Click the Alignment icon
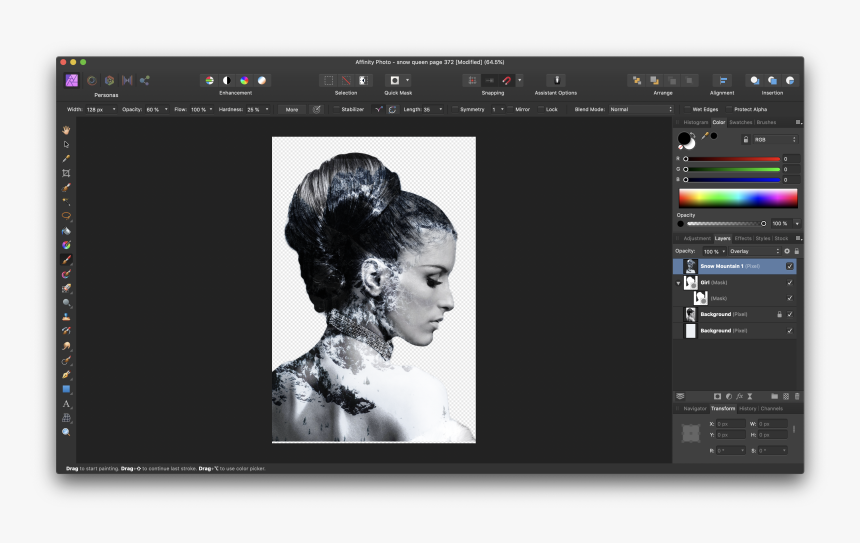This screenshot has height=543, width=860. (723, 81)
